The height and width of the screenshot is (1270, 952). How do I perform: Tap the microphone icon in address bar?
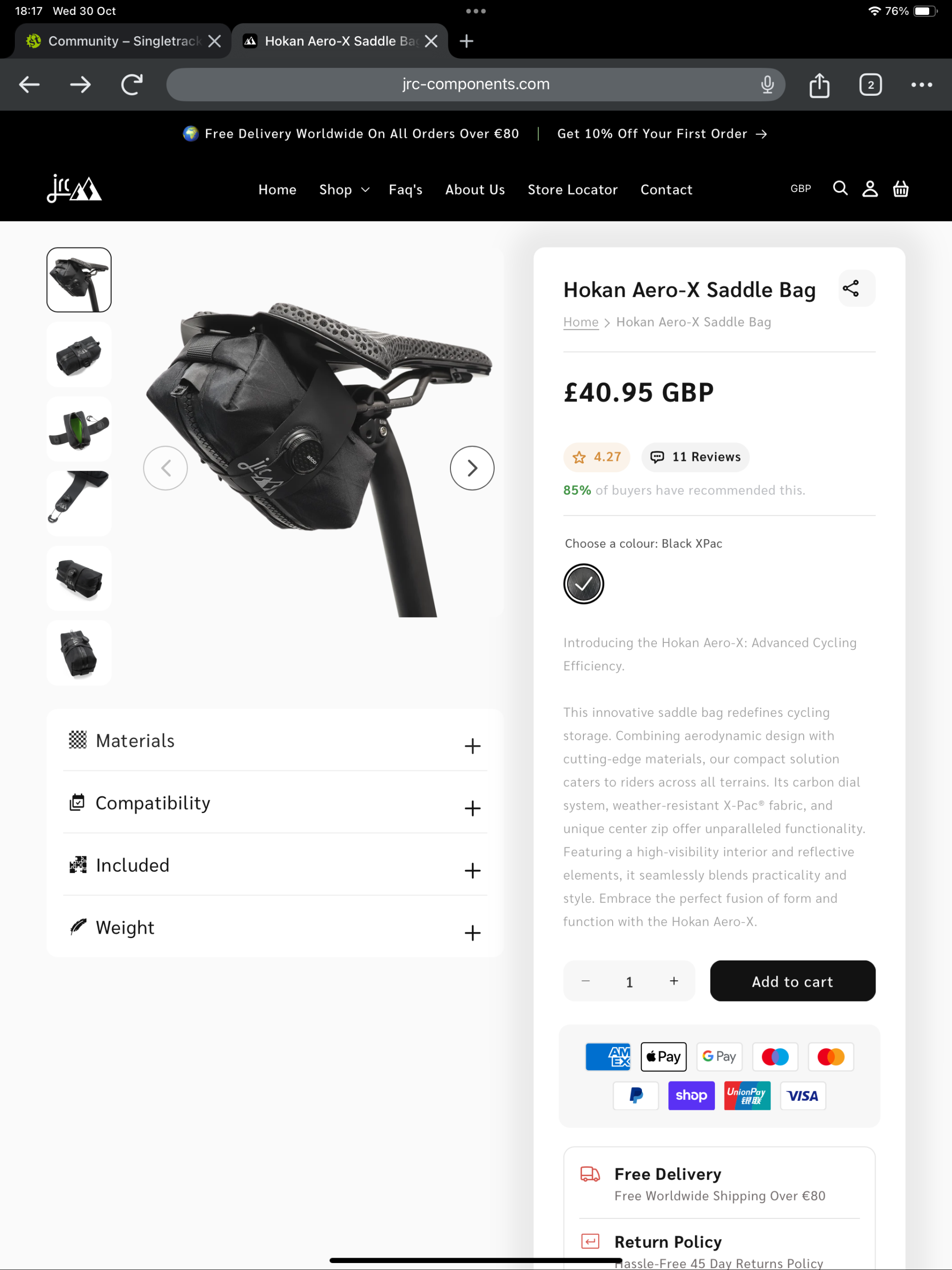[x=767, y=85]
